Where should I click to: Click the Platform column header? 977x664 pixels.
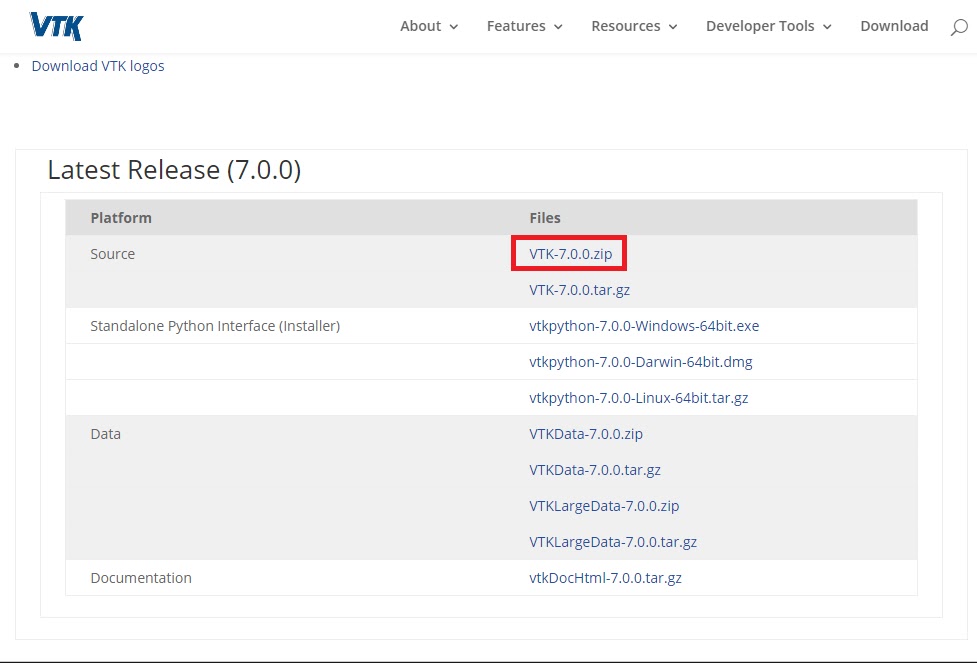pos(121,218)
